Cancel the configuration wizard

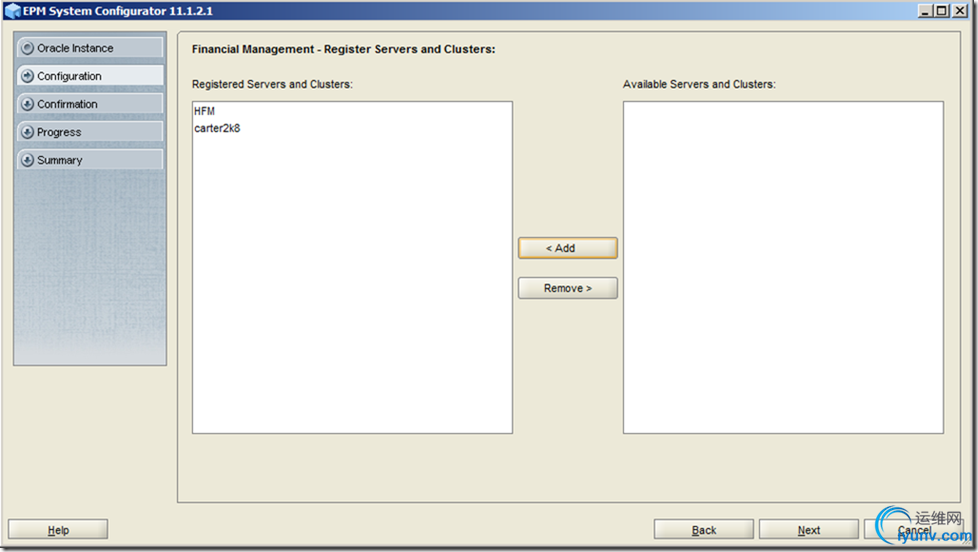[914, 530]
